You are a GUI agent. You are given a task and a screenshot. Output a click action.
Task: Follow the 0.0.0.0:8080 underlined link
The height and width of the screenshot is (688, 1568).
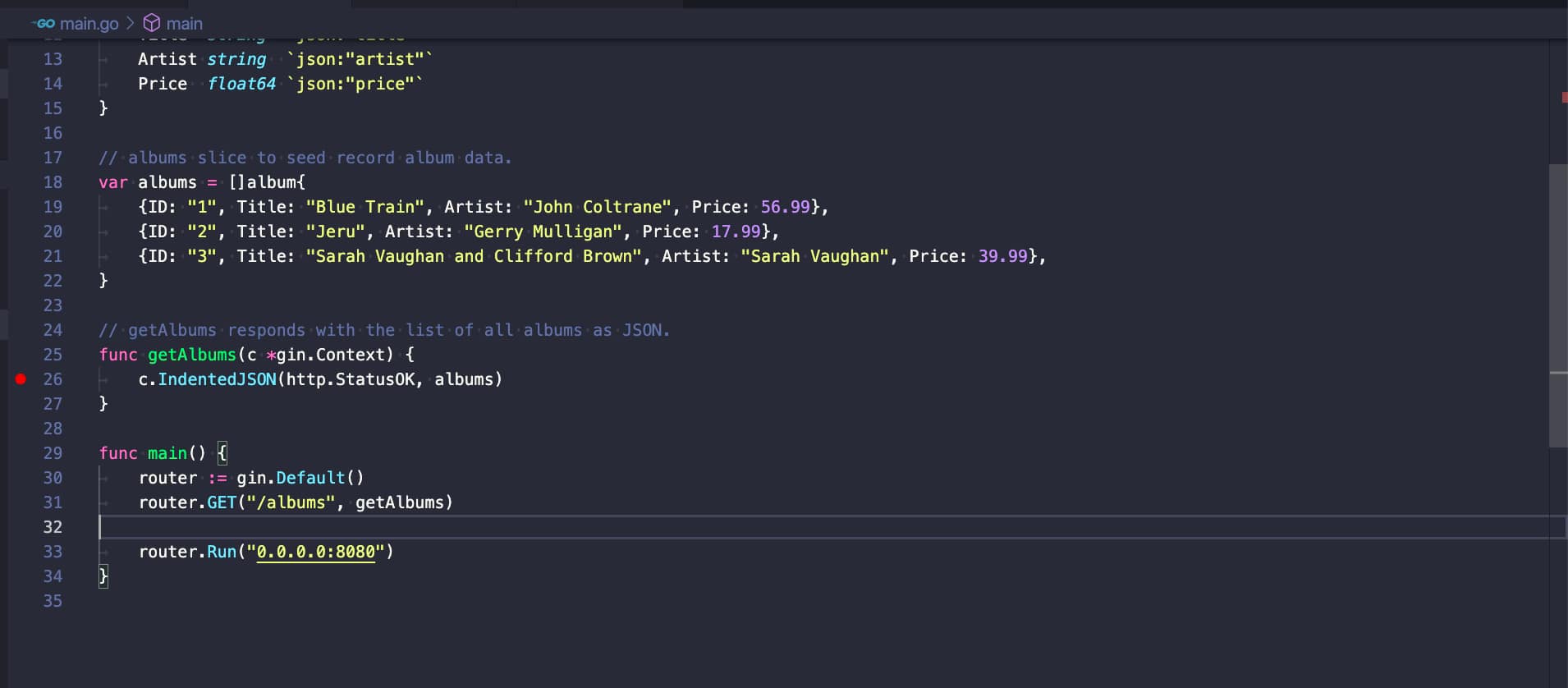click(x=315, y=552)
